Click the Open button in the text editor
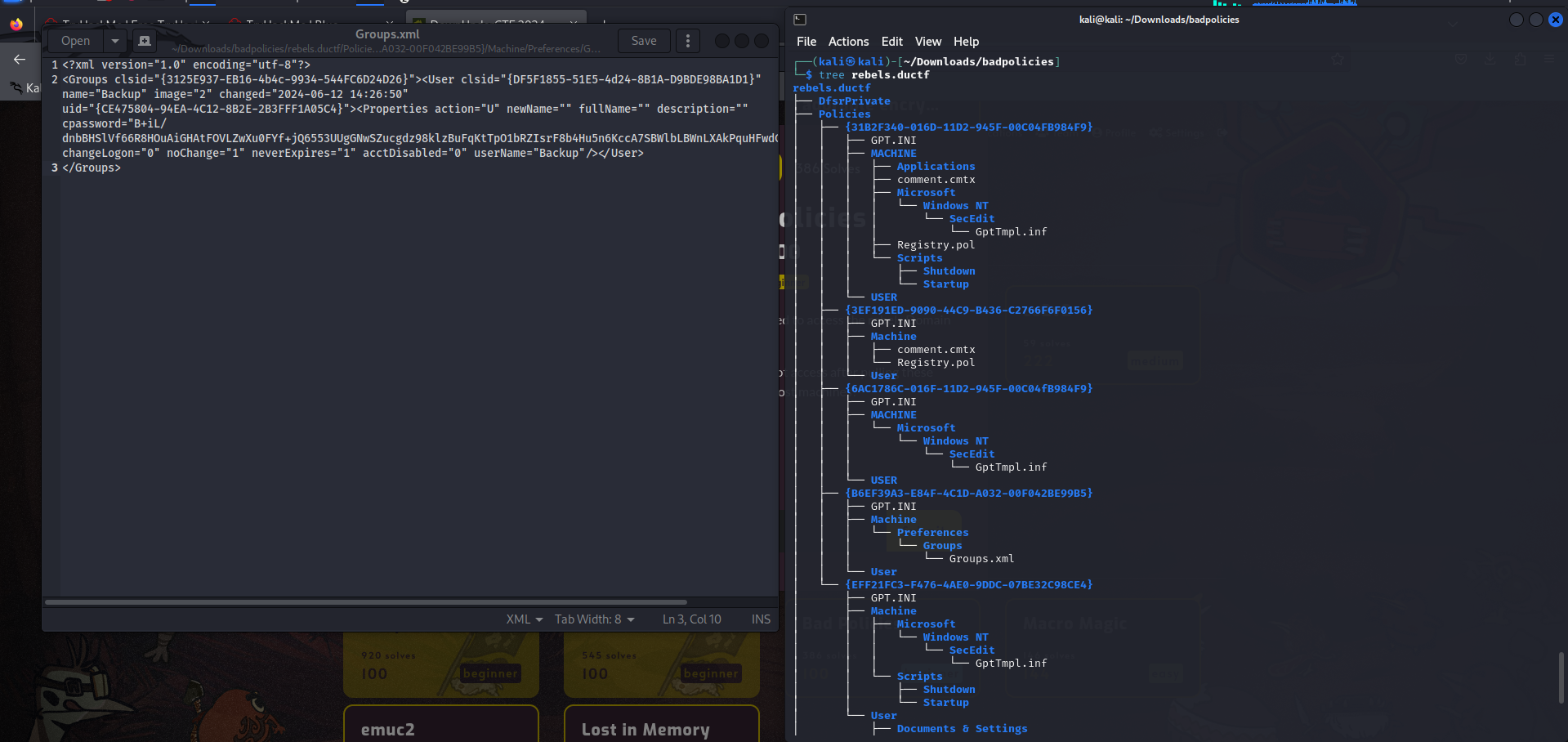The width and height of the screenshot is (1568, 742). pos(76,41)
